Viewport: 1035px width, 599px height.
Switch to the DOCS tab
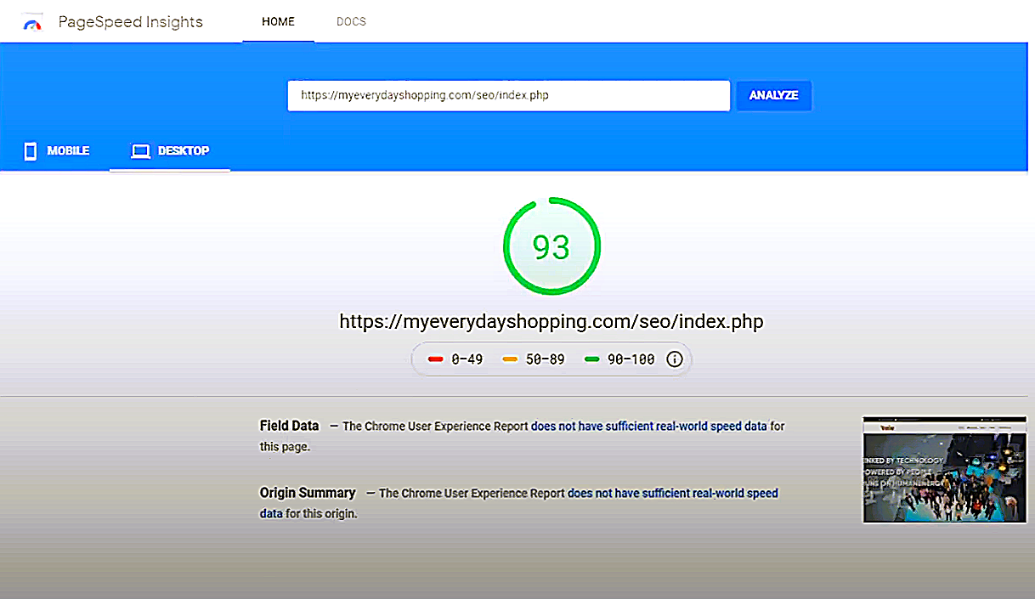pos(351,21)
